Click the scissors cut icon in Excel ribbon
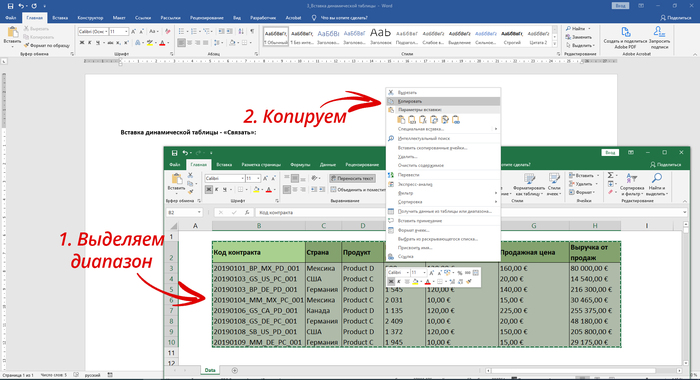 pos(191,175)
